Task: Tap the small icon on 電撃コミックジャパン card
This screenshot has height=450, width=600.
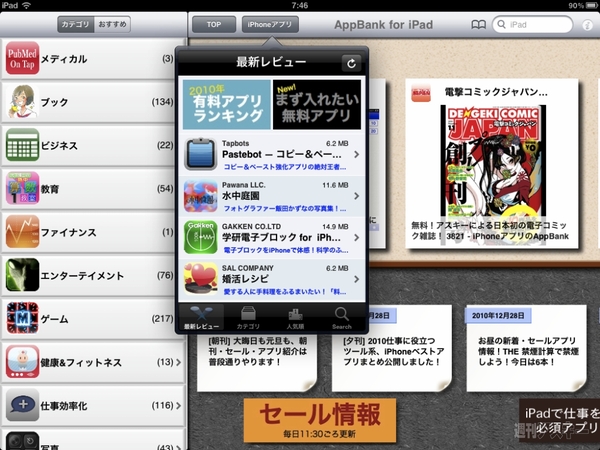Action: pos(421,93)
